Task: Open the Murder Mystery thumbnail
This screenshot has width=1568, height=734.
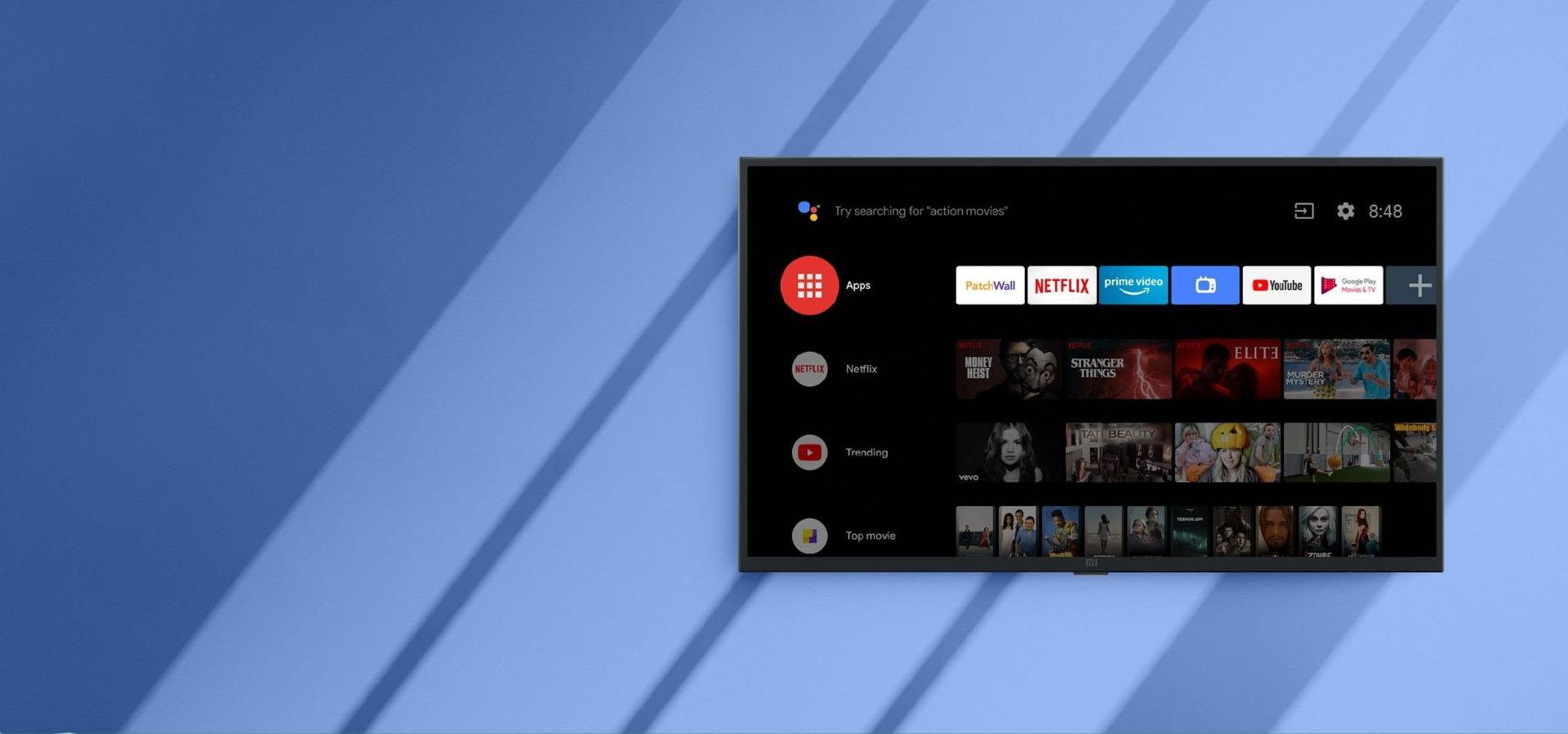Action: point(1337,369)
